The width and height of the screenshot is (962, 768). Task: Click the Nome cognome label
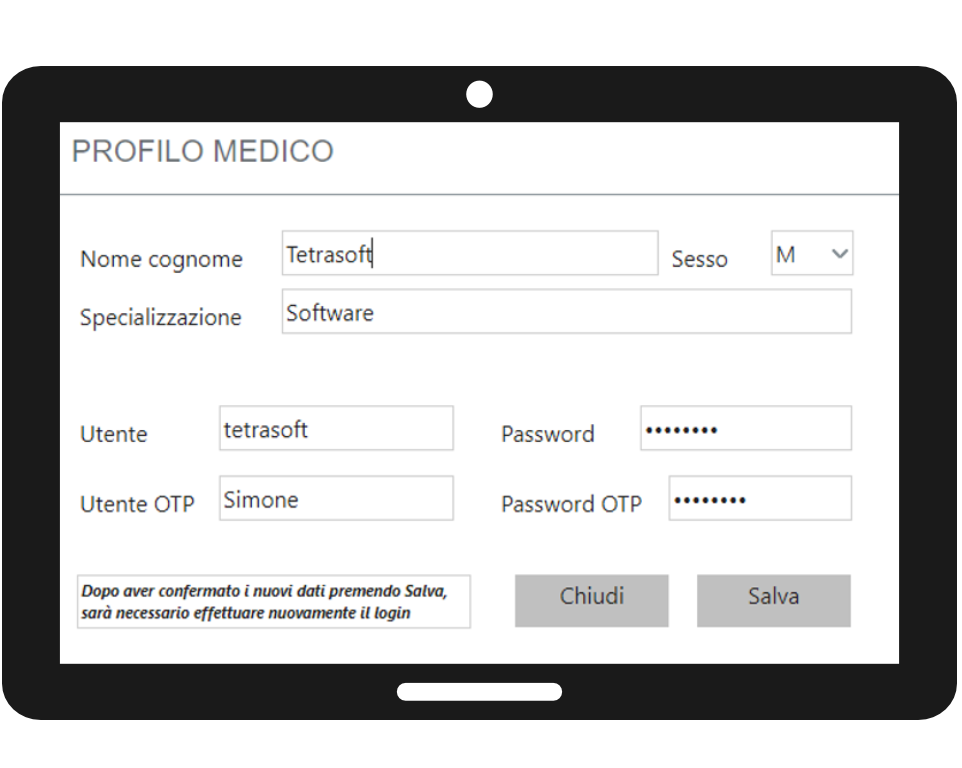161,259
